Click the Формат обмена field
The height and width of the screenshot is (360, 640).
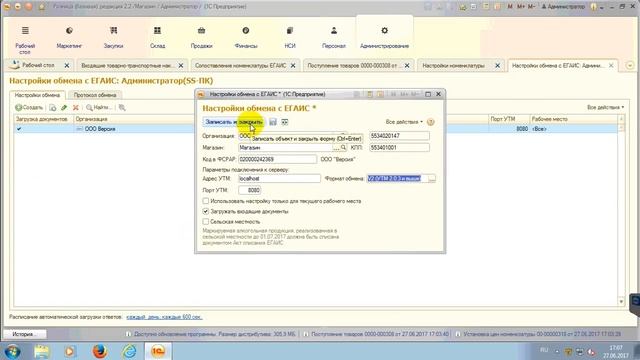point(397,179)
